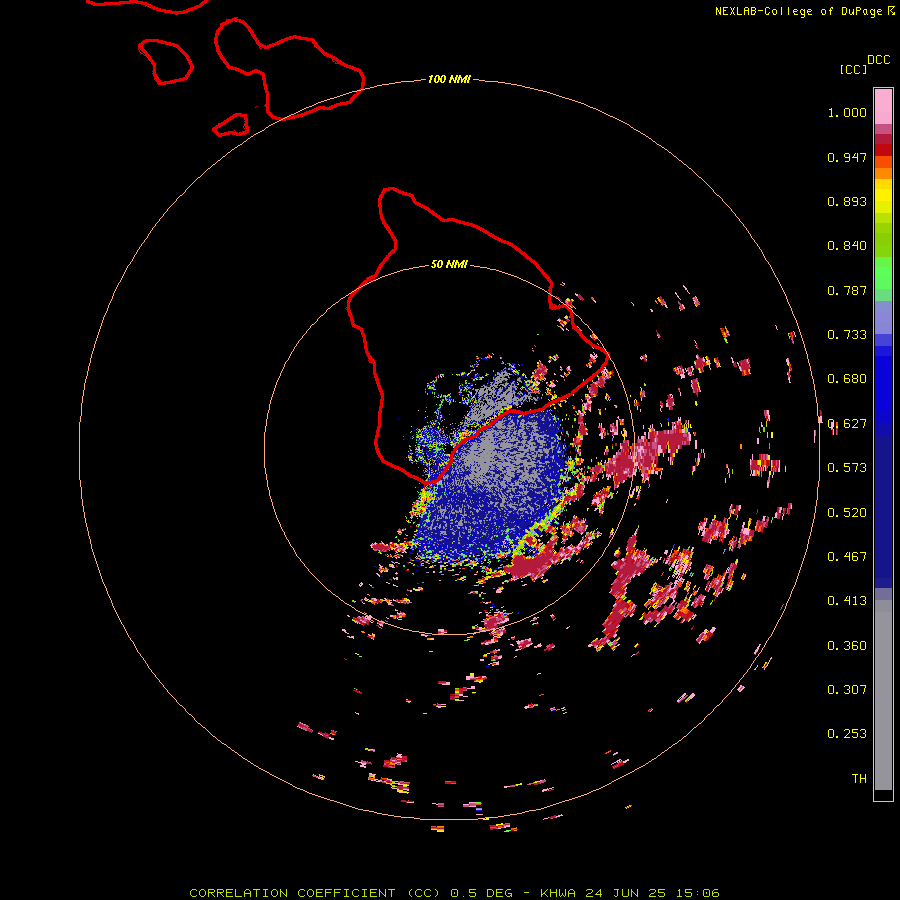The width and height of the screenshot is (900, 900).
Task: Click the 100 NMI range ring label
Action: pos(449,79)
